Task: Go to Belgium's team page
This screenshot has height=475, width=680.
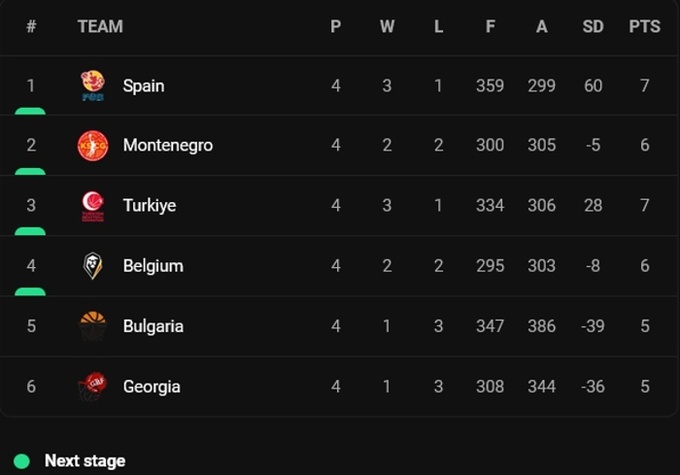Action: click(x=152, y=266)
